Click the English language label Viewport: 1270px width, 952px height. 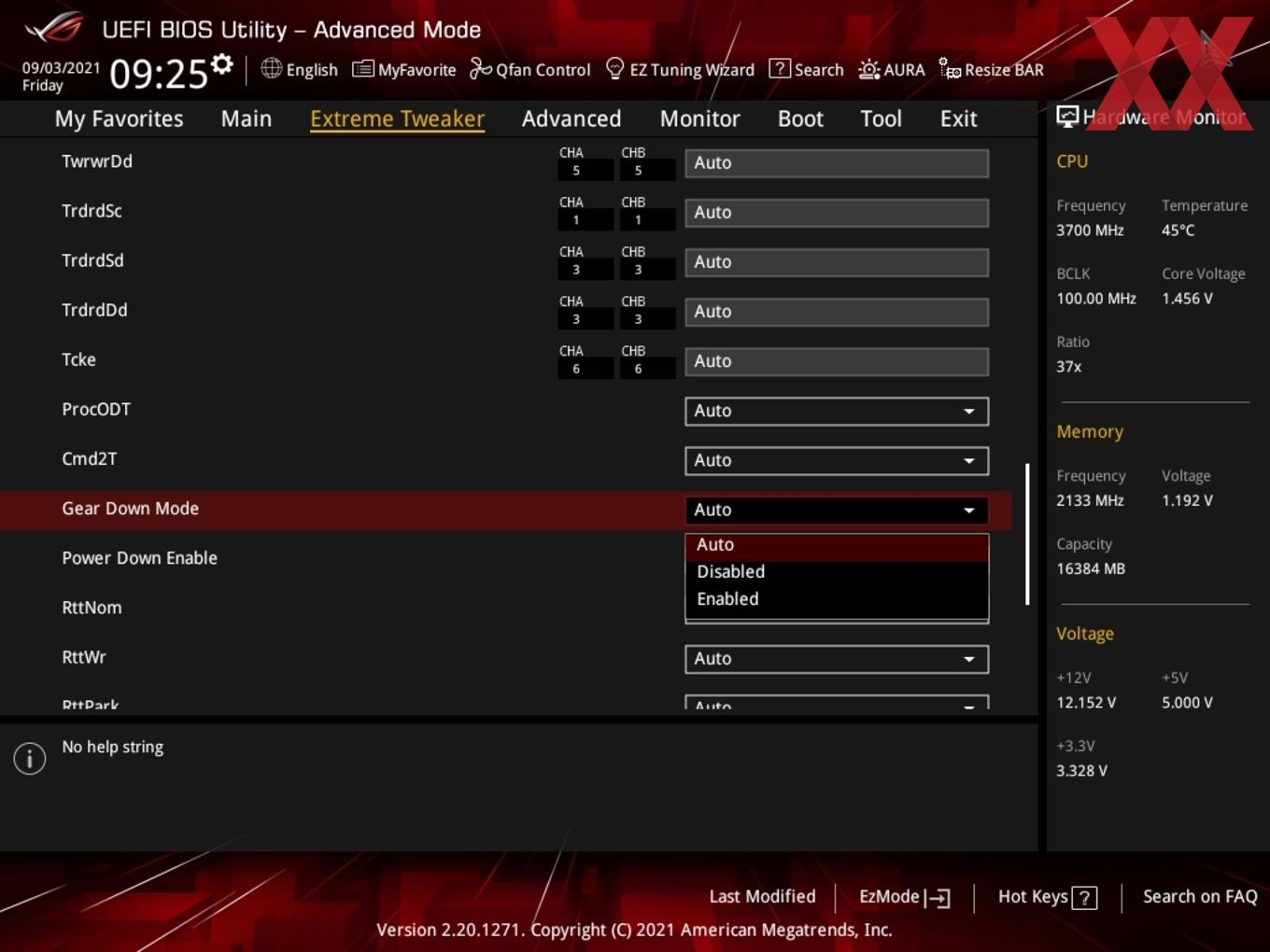(312, 70)
